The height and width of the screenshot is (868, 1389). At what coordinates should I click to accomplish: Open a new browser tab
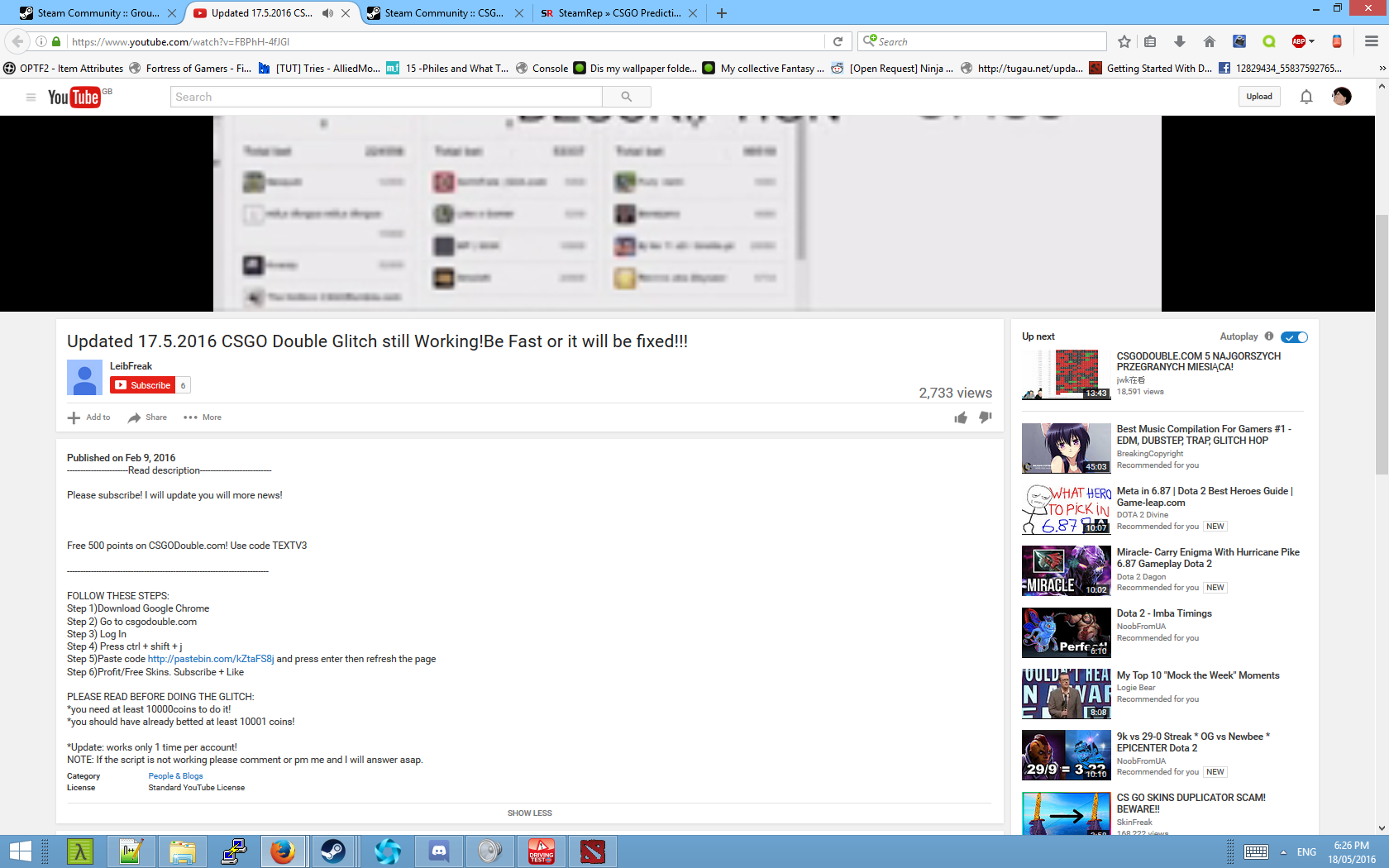[x=722, y=13]
